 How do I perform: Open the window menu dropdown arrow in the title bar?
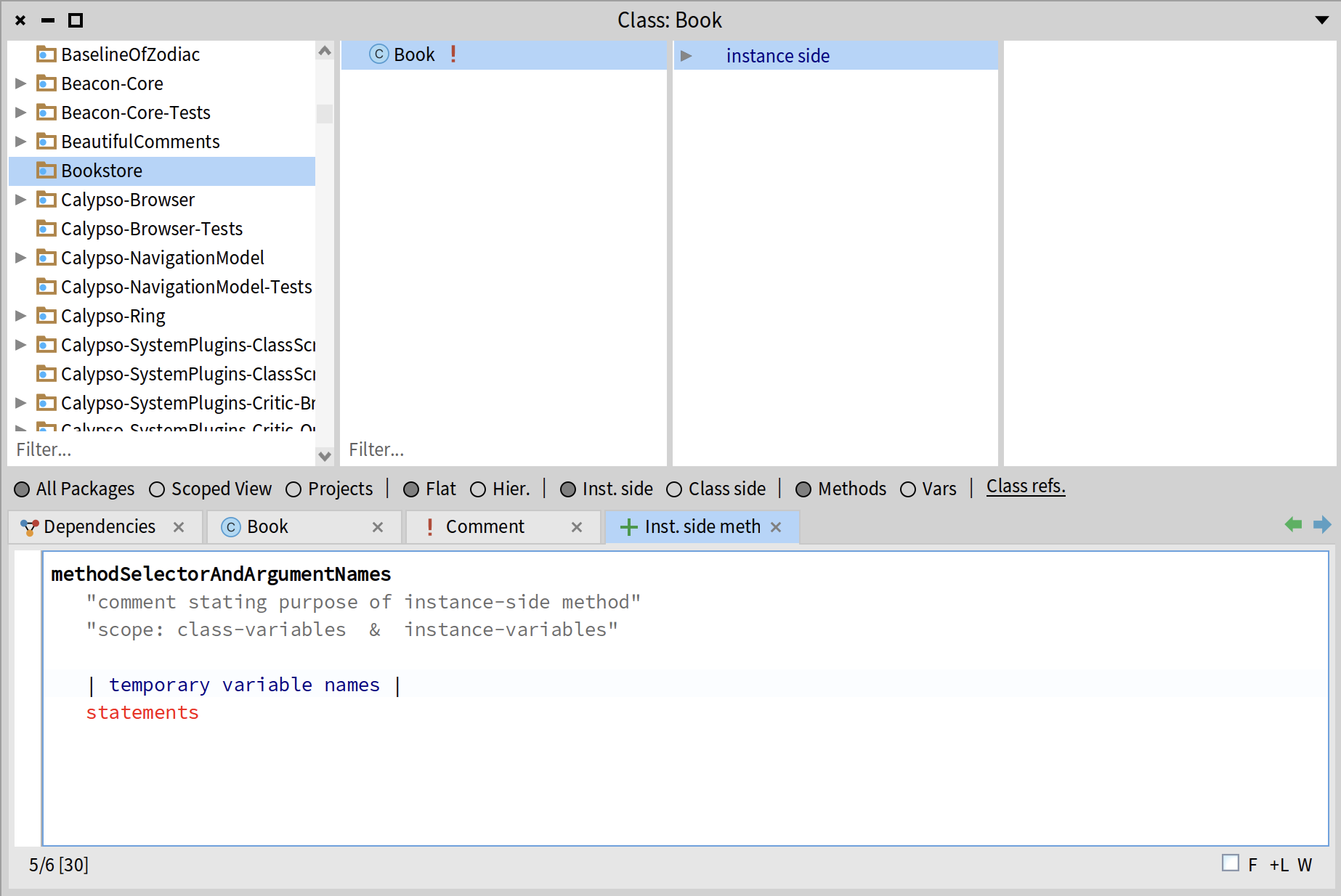point(1321,20)
